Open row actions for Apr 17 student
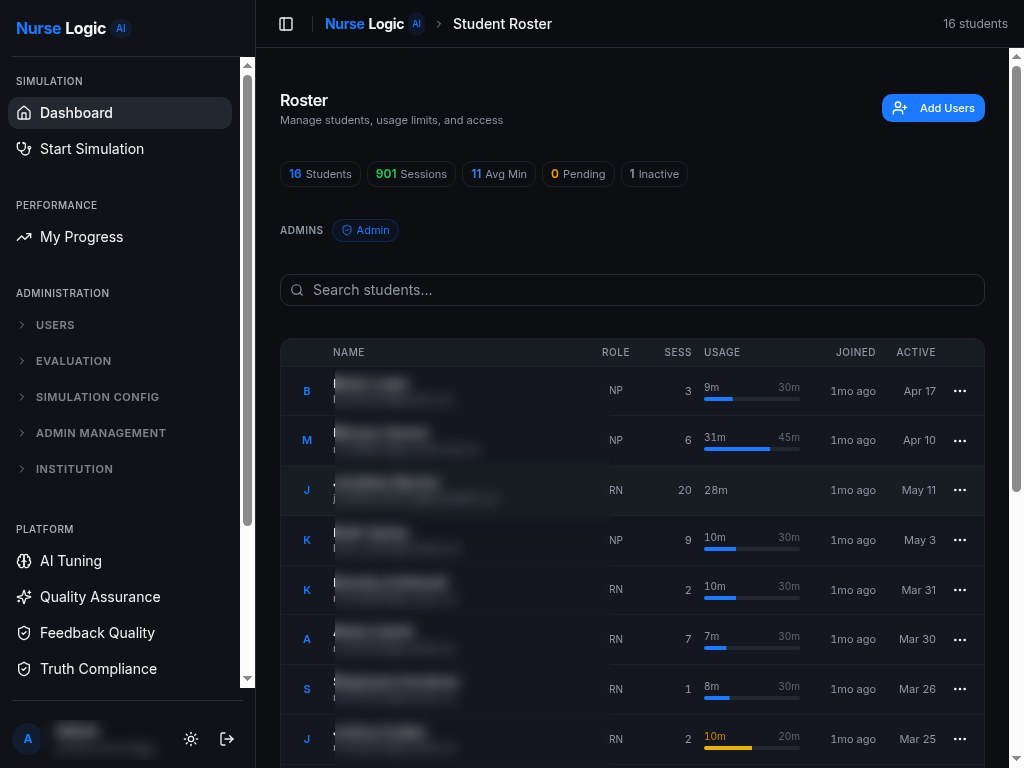Screen dimensions: 1024x768 pyautogui.click(x=959, y=391)
